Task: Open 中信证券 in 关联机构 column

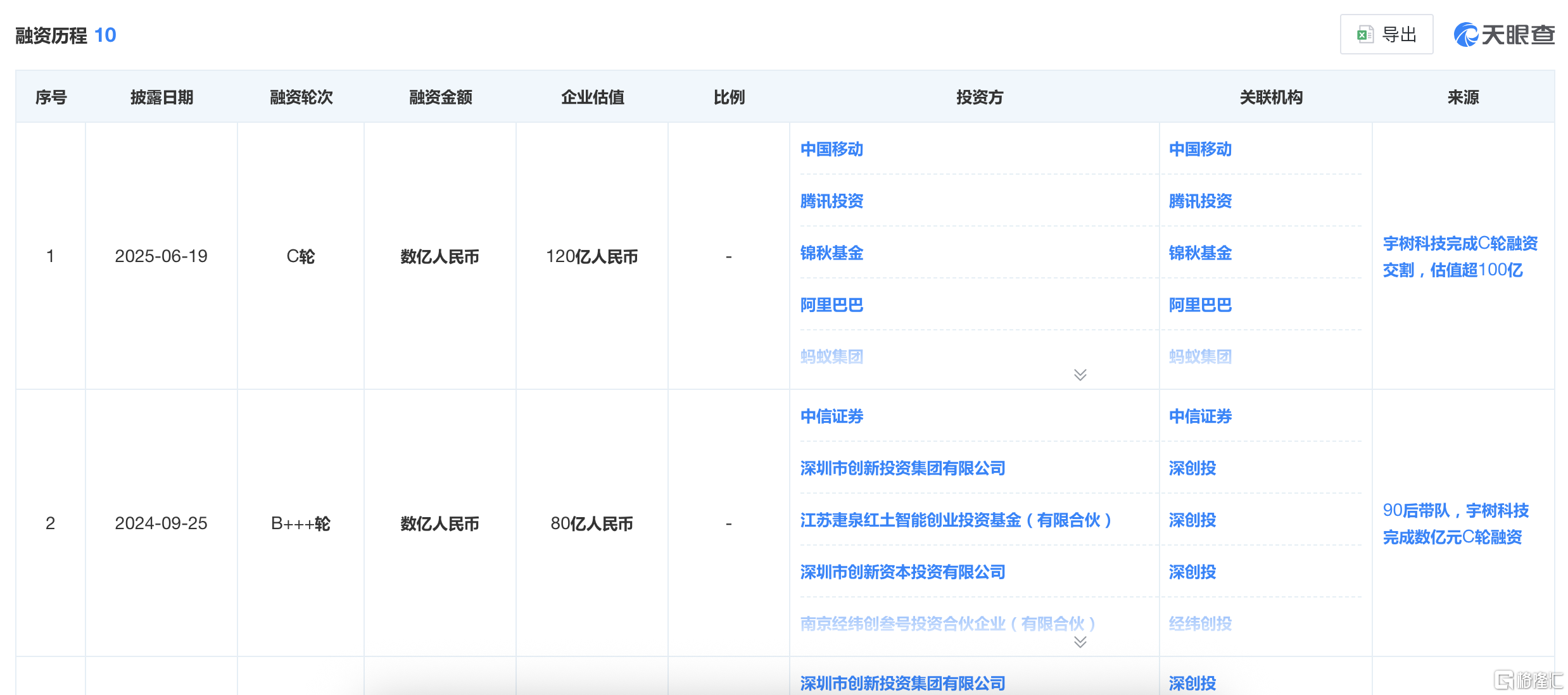Action: click(1200, 416)
